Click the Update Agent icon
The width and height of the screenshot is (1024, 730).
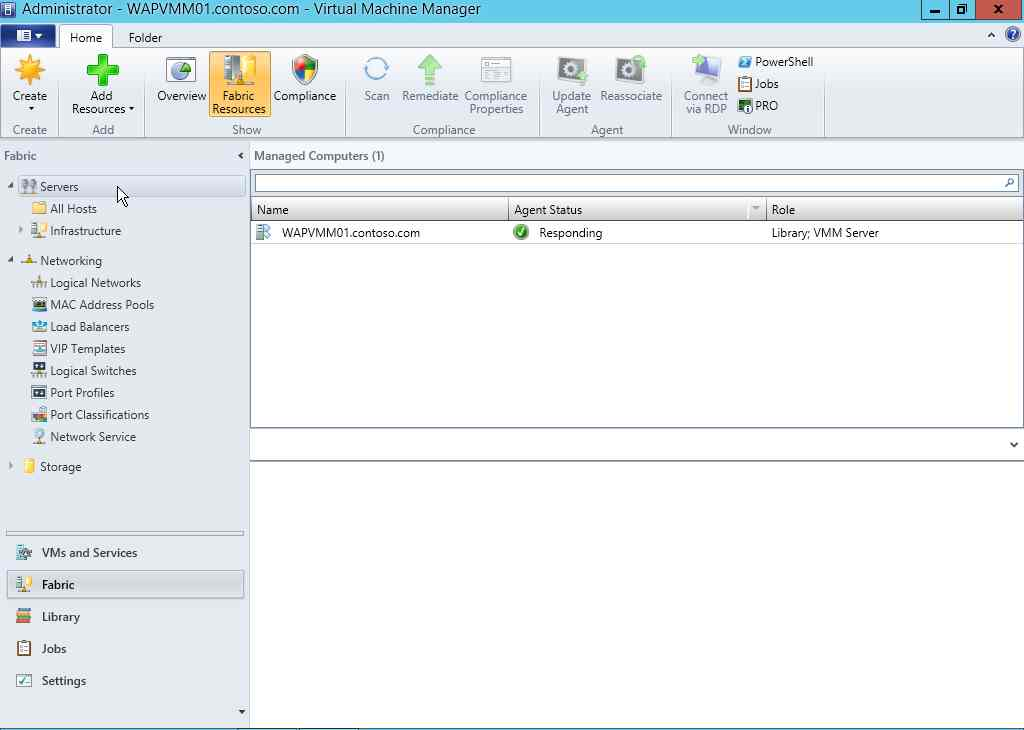571,71
